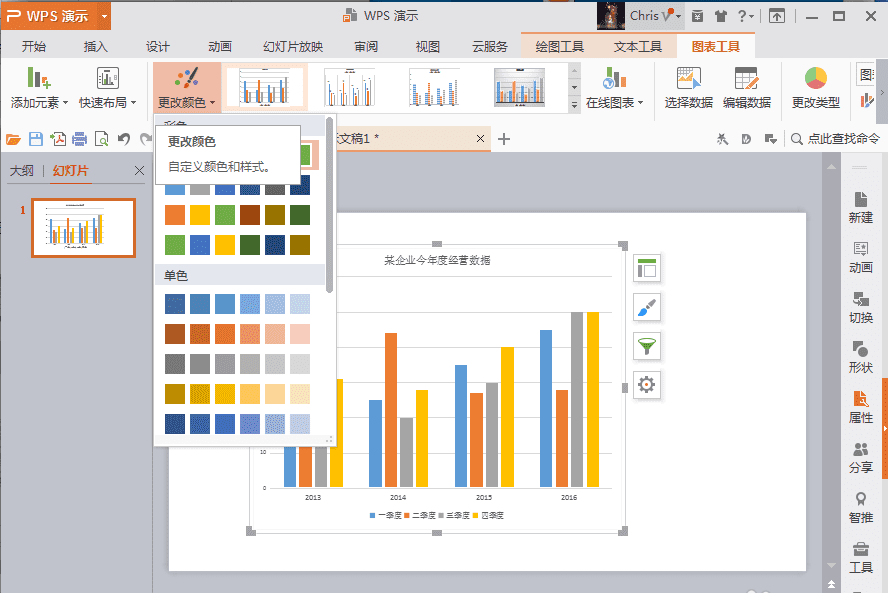Click chart title 某企业今年度经营数据
The image size is (888, 593).
(437, 260)
